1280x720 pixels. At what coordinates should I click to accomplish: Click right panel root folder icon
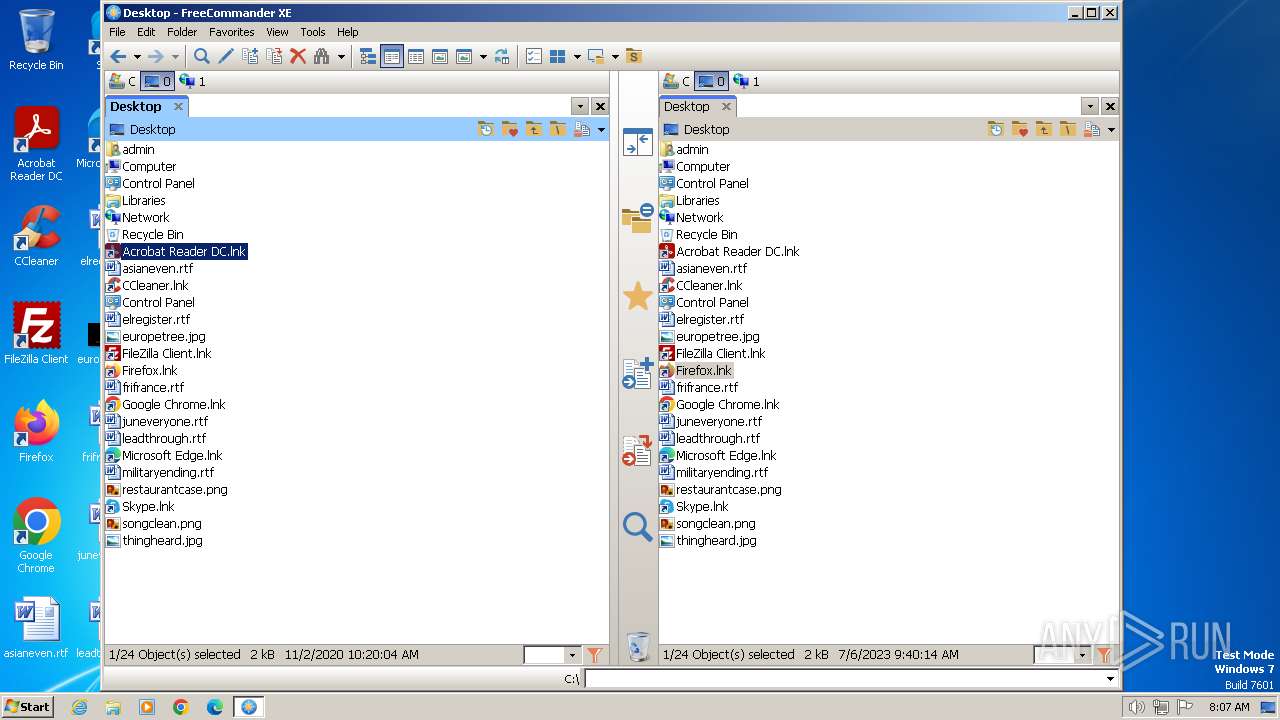1068,129
